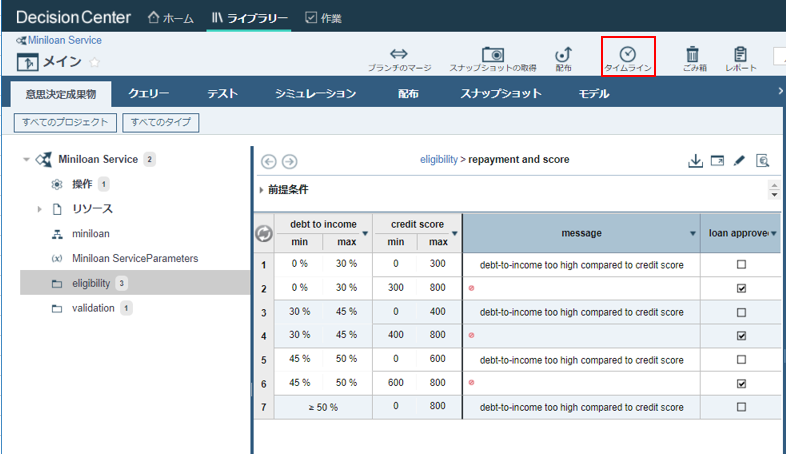Open the Miniloan Service breadcrumb link
The image size is (786, 454).
click(x=65, y=40)
